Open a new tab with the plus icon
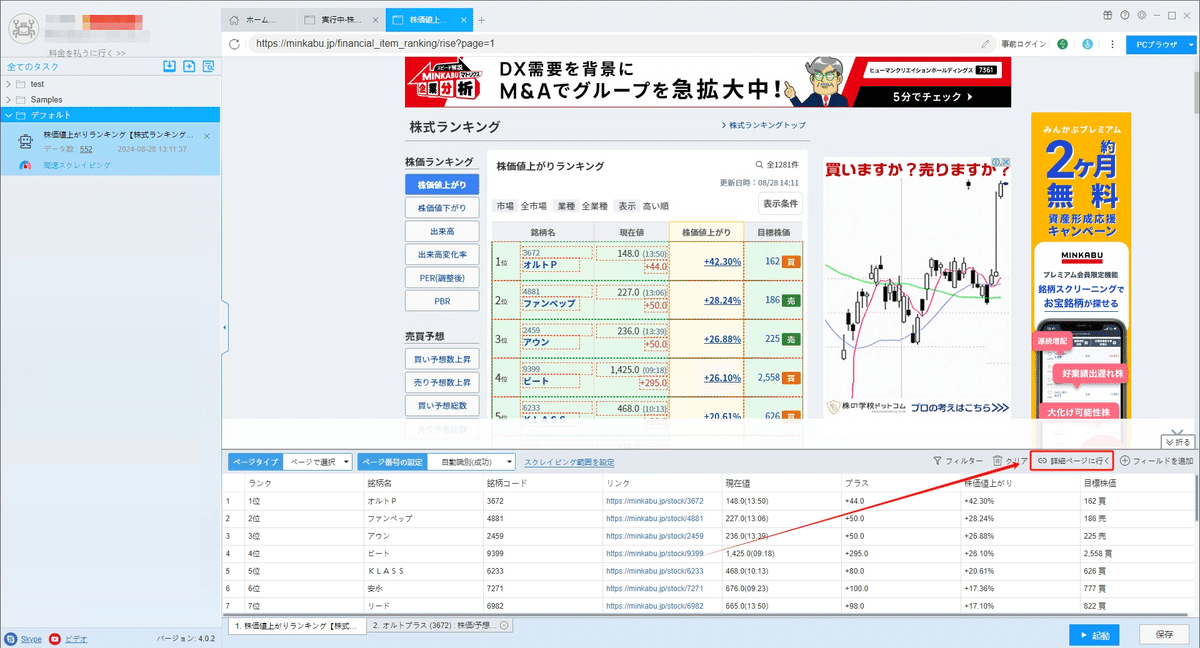The image size is (1200, 648). tap(481, 19)
